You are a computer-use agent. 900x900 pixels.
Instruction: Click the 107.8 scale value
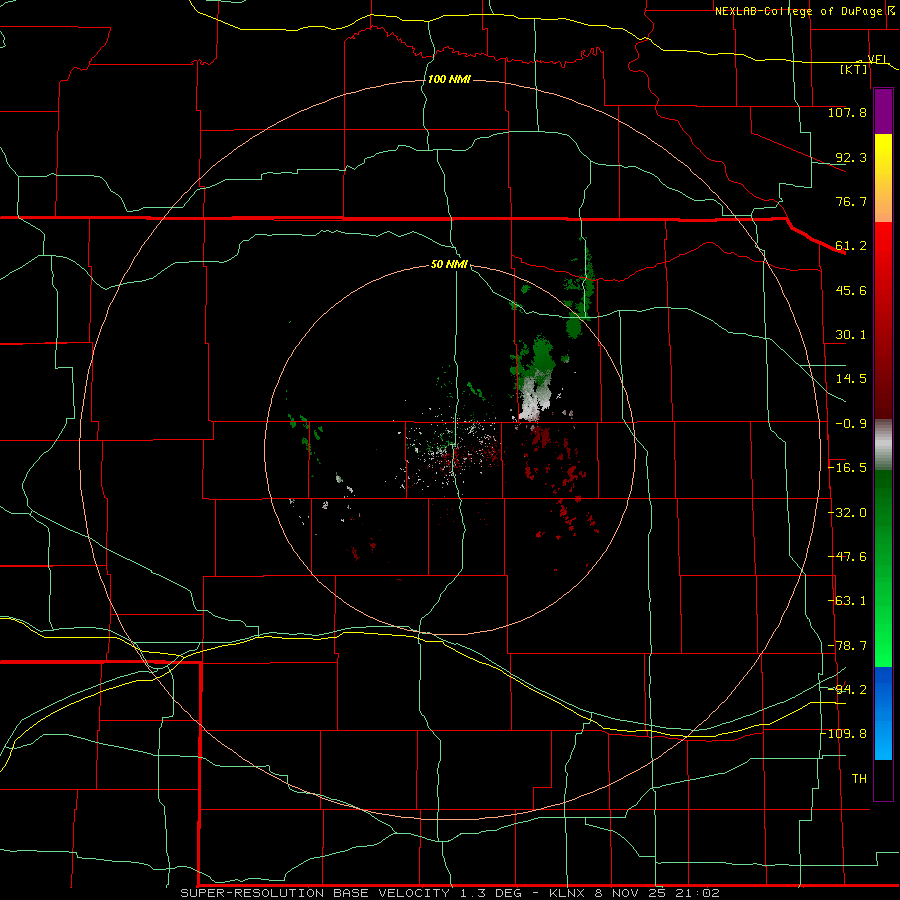tap(847, 112)
